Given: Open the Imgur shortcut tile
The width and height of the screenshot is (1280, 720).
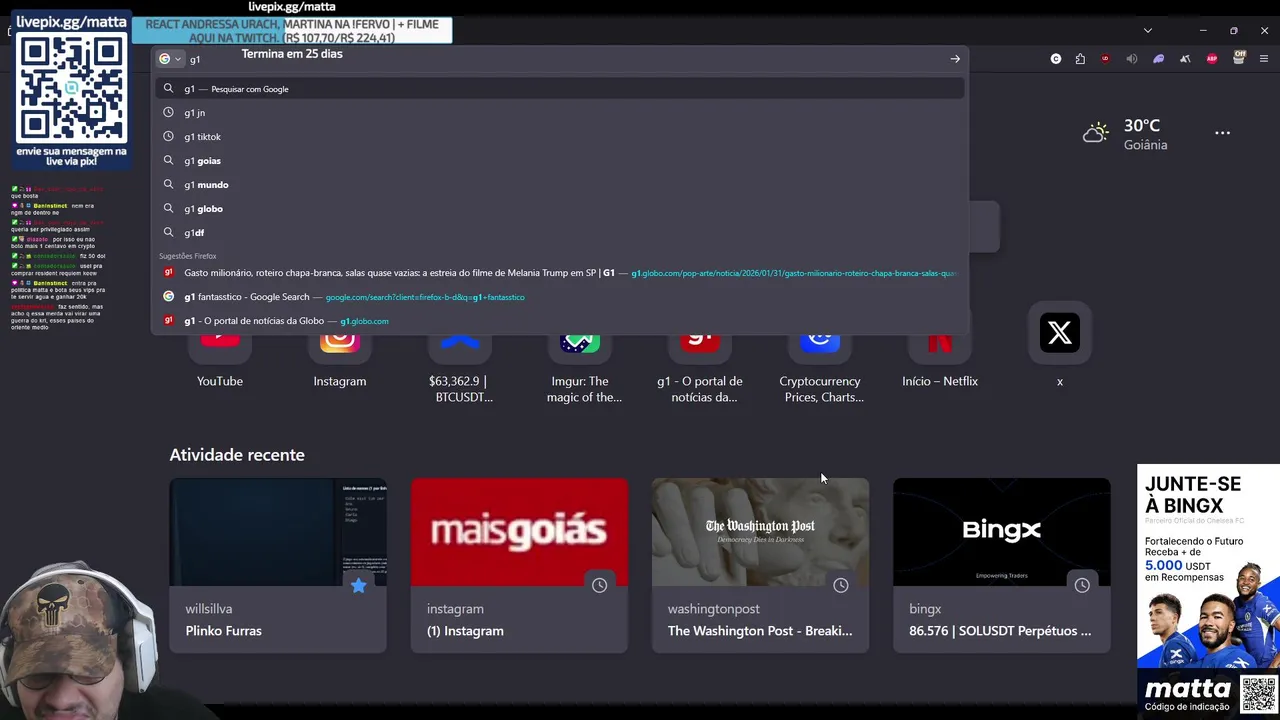Looking at the screenshot, I should [580, 370].
